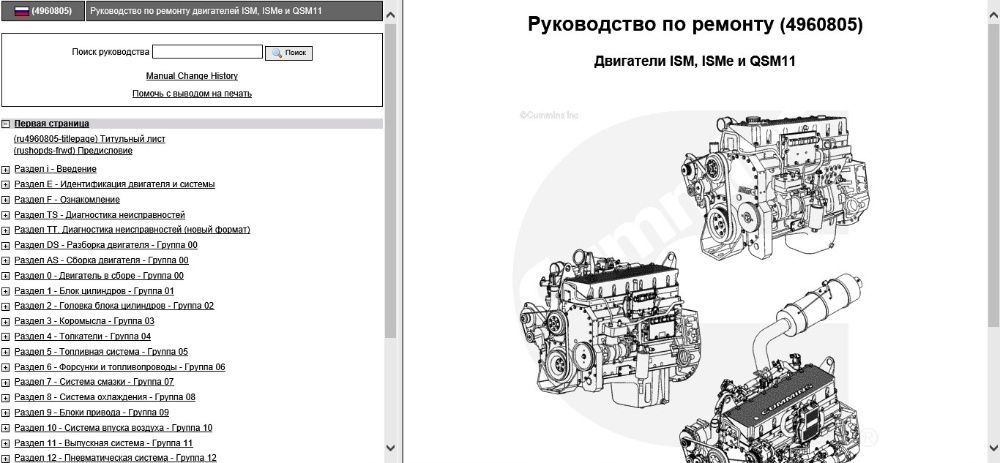Open the Титульный лист page link
The width and height of the screenshot is (1000, 463).
tap(89, 139)
